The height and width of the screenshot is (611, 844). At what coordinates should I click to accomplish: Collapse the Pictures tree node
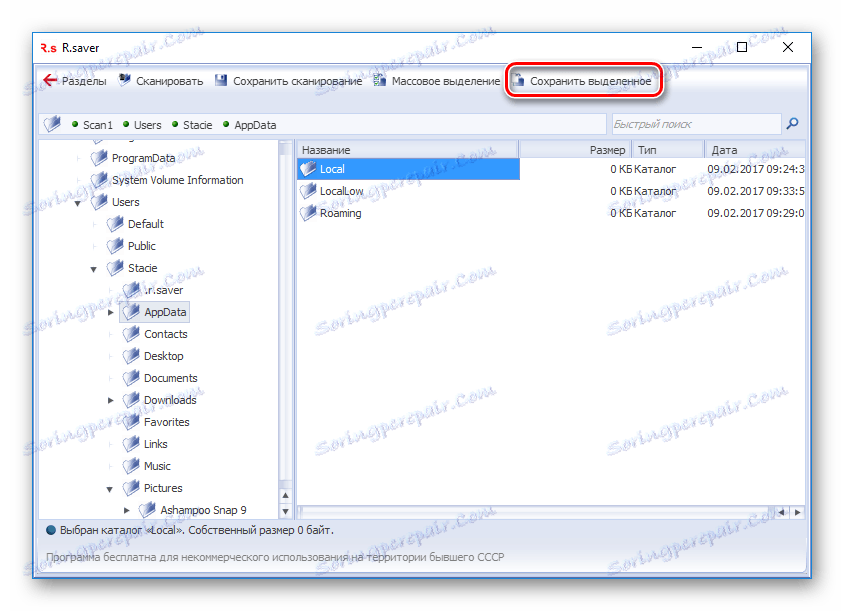point(110,489)
